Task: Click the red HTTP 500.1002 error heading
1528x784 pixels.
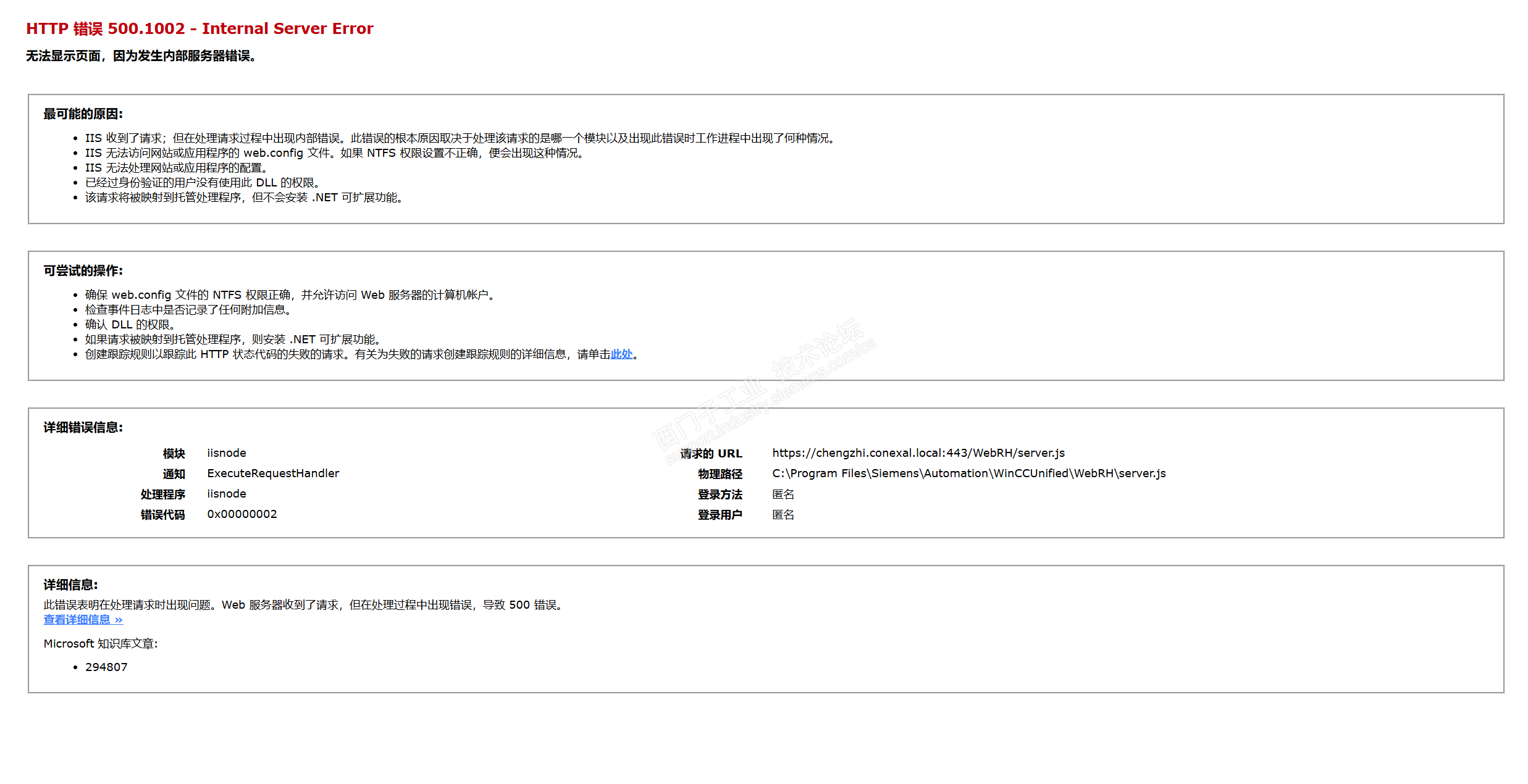Action: (x=199, y=29)
